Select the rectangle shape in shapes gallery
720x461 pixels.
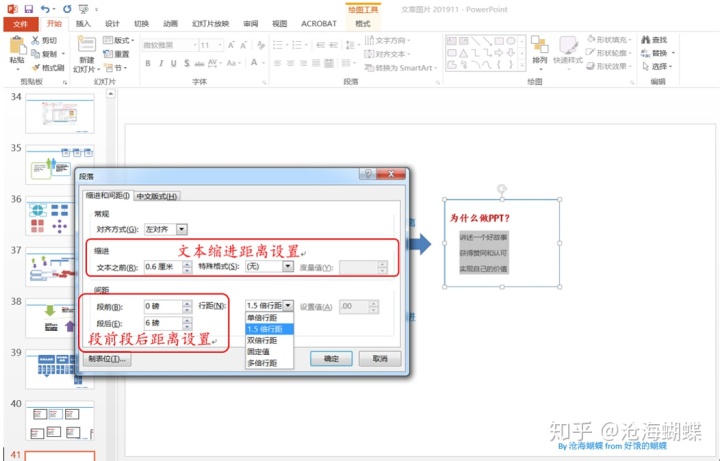499,41
